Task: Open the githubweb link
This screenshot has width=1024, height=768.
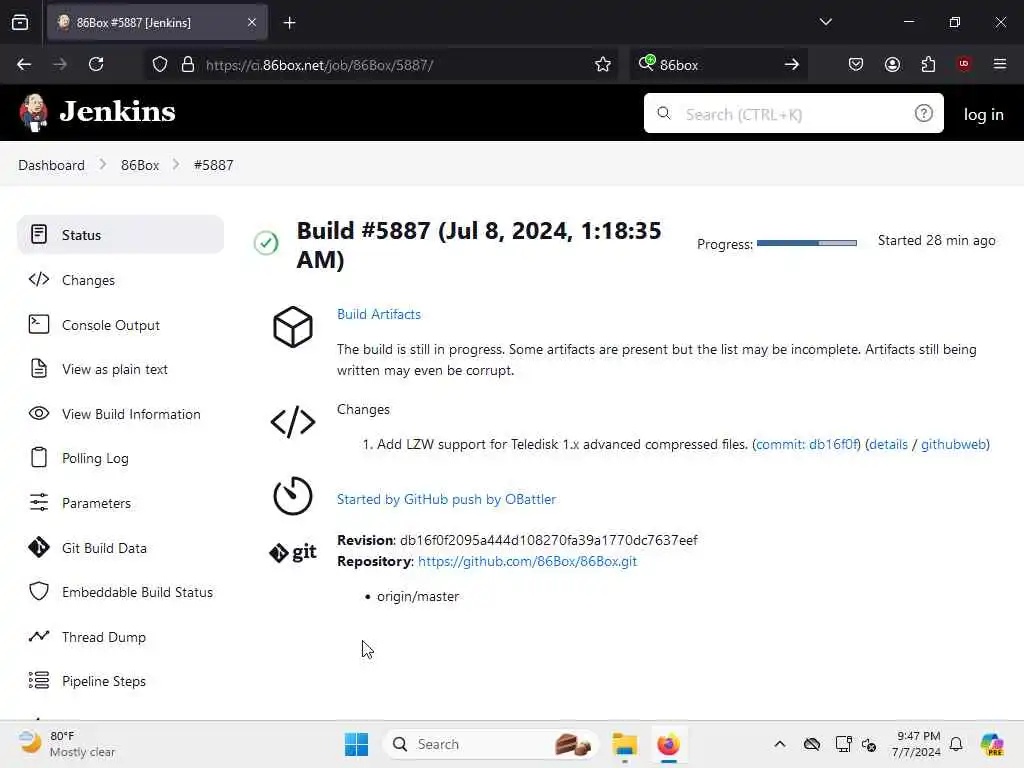Action: click(953, 445)
